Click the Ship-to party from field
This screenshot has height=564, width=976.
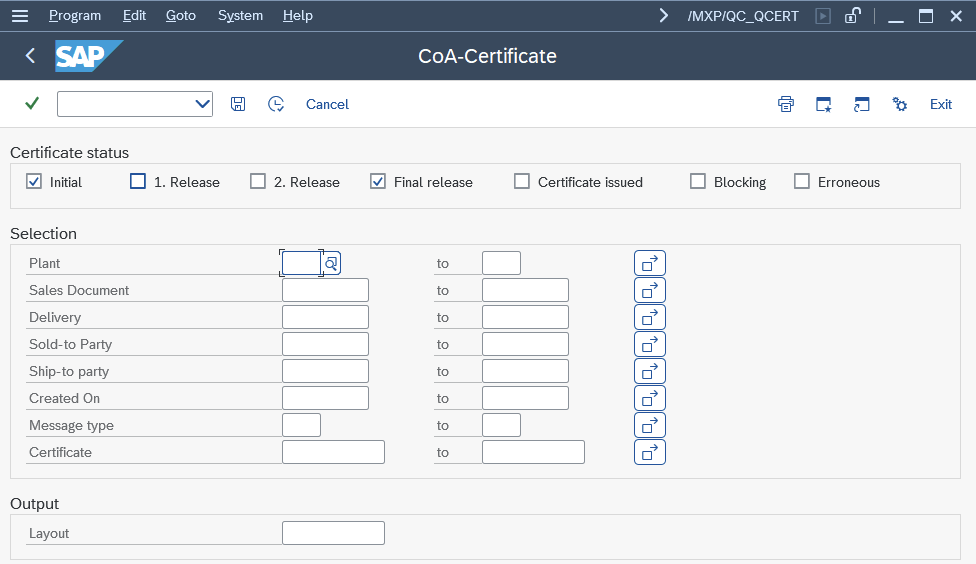[326, 372]
